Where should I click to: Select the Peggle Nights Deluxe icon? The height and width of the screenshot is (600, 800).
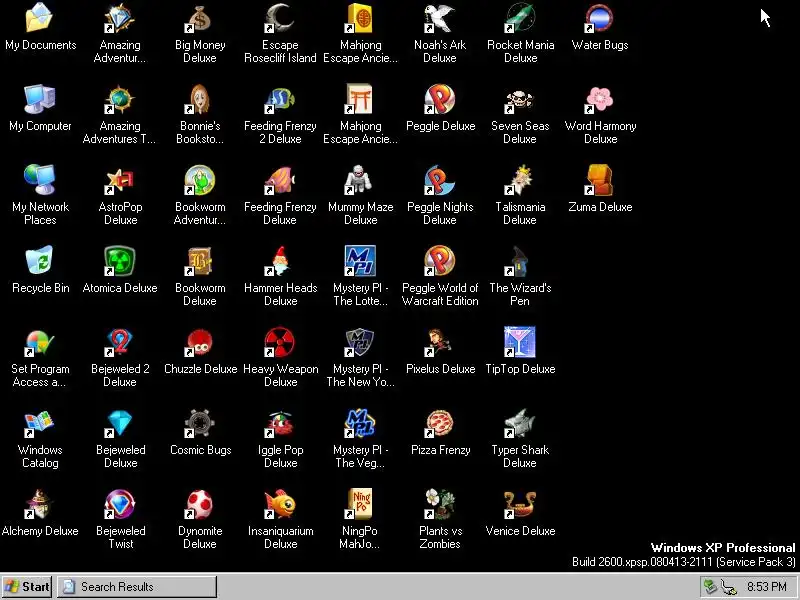click(x=440, y=180)
